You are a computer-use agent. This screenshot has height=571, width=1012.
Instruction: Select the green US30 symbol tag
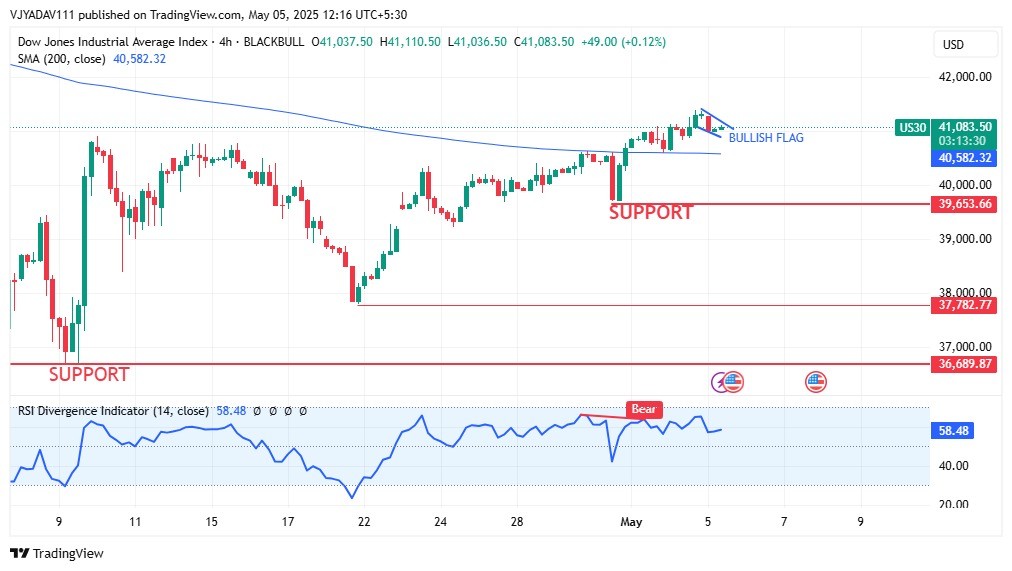(x=911, y=127)
